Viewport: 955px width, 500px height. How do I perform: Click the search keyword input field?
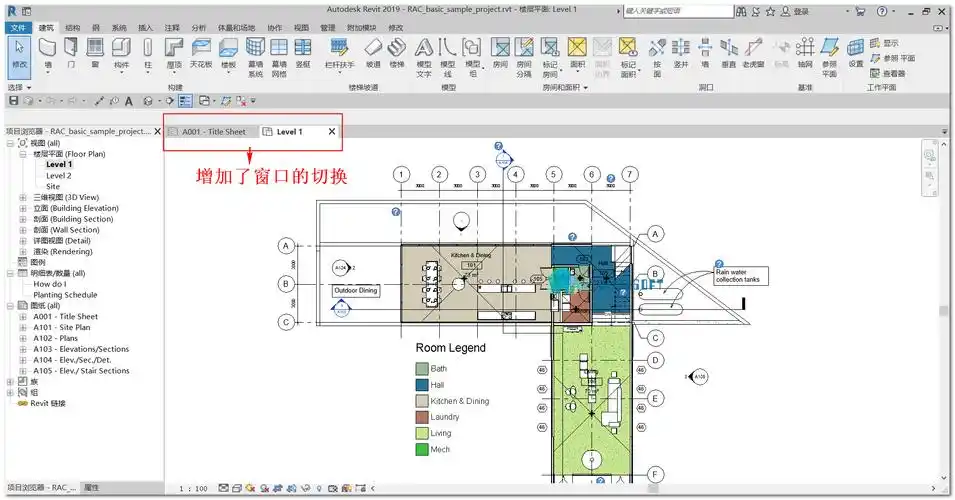pos(678,11)
